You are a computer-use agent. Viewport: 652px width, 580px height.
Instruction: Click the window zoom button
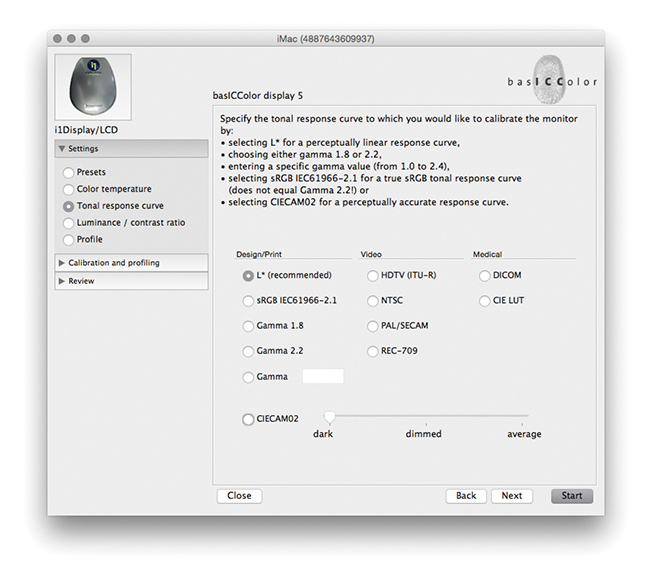pyautogui.click(x=85, y=39)
